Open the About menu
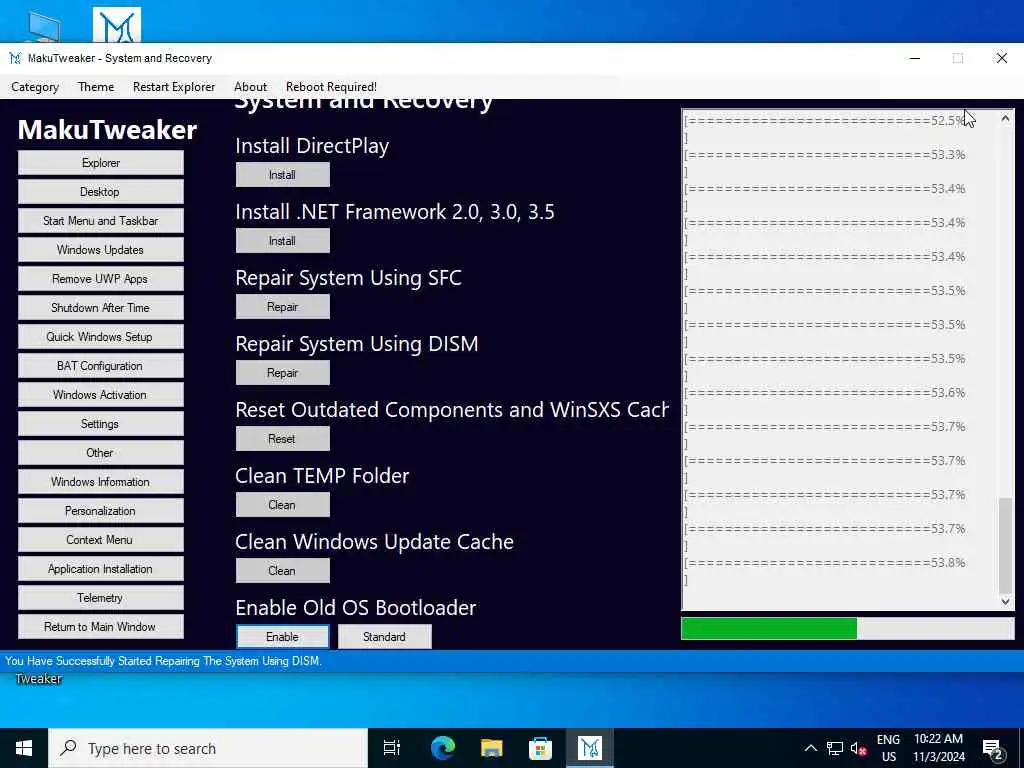1024x768 pixels. [x=250, y=87]
